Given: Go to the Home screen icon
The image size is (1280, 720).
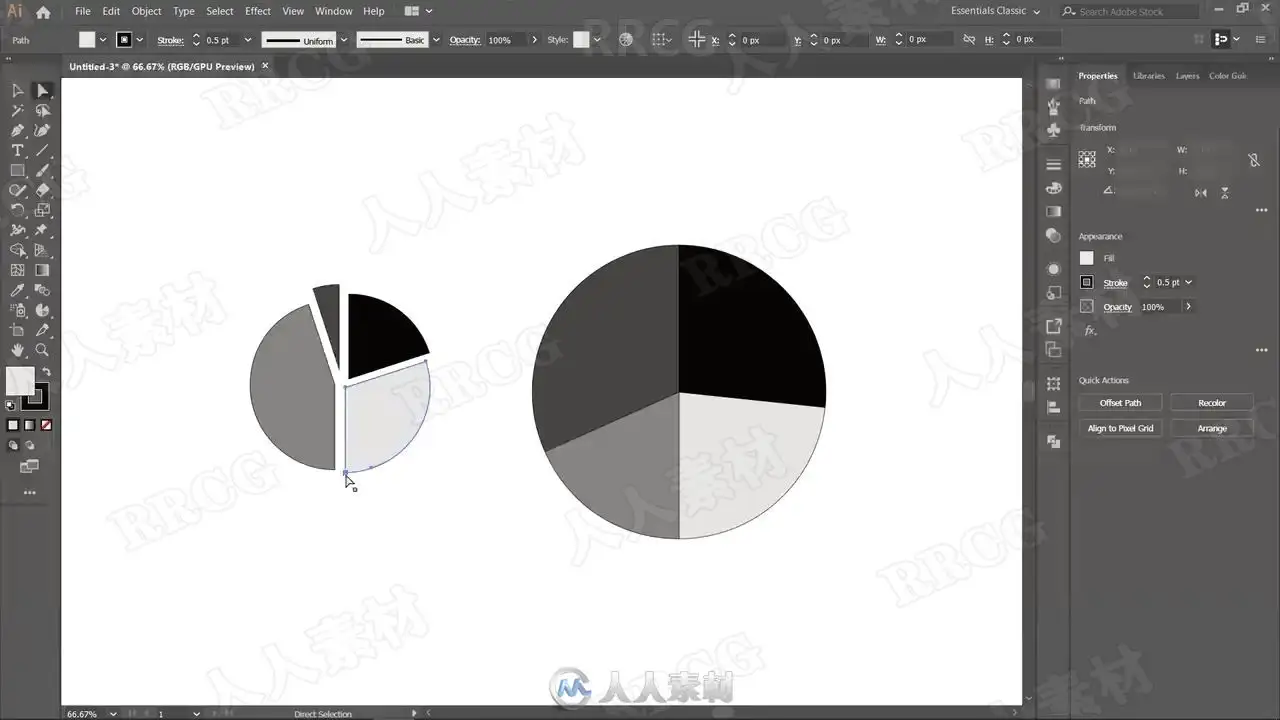Looking at the screenshot, I should (43, 12).
